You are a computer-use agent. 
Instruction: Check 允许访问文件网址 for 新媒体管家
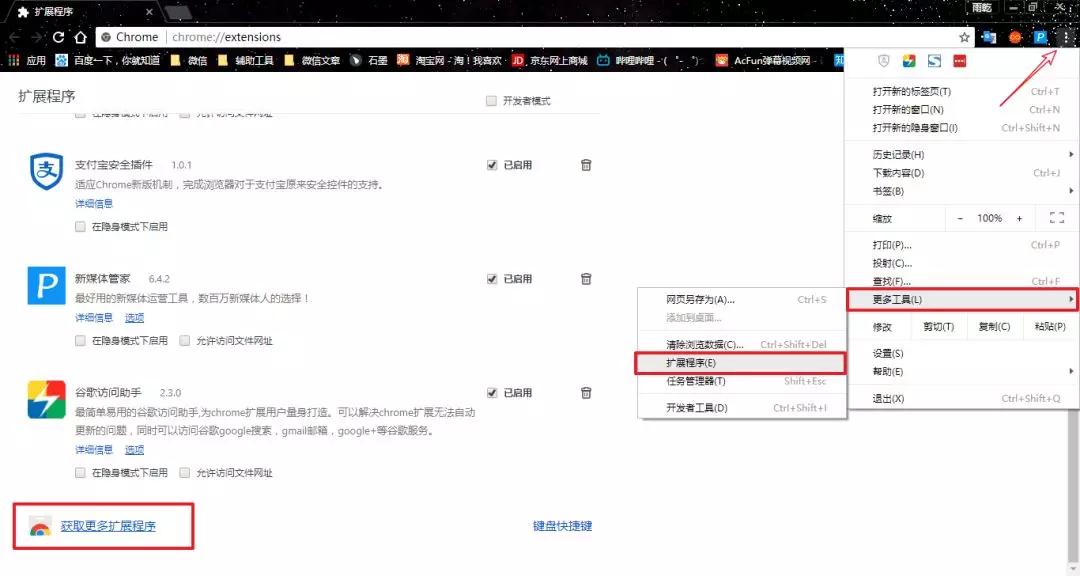[x=185, y=340]
